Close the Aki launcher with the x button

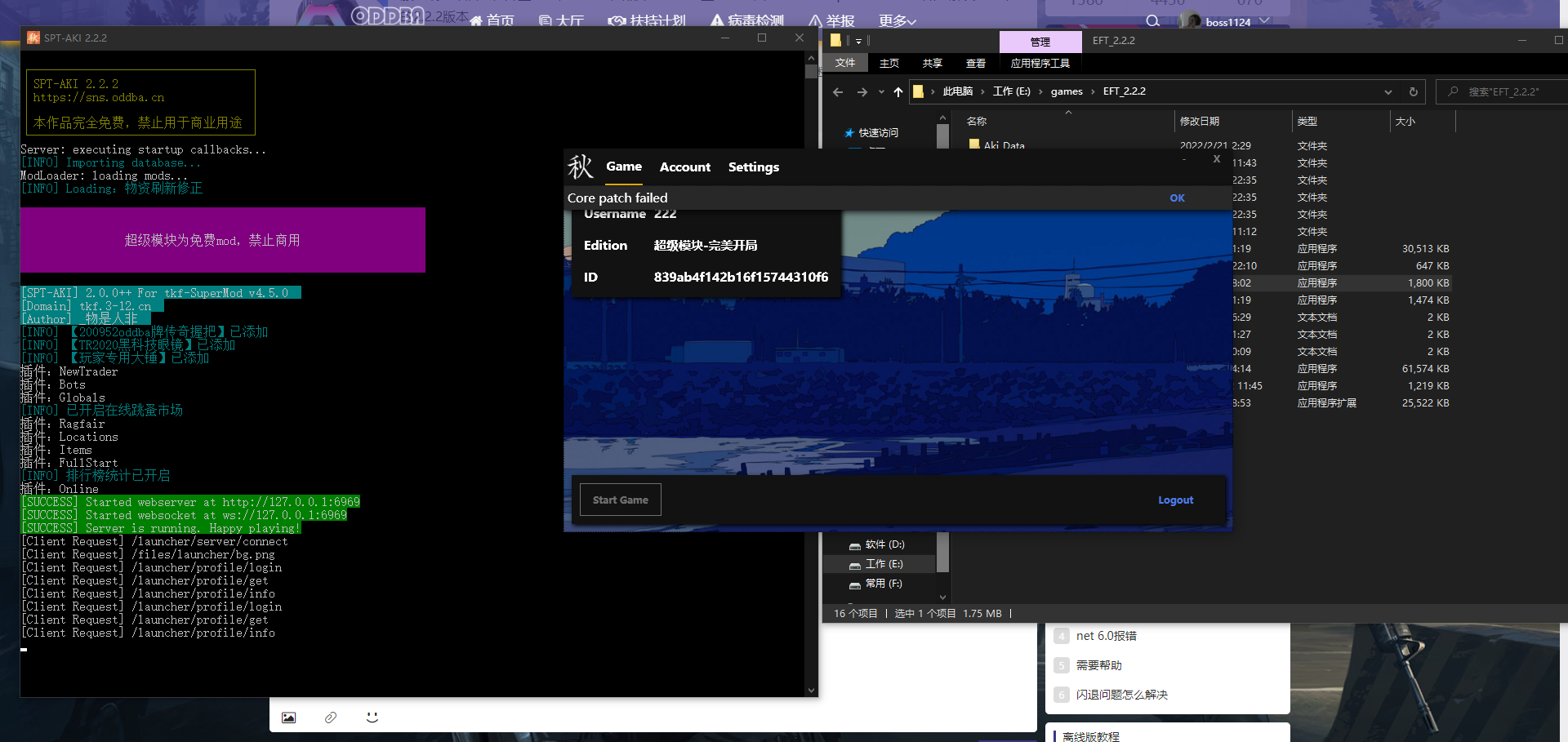click(1217, 159)
